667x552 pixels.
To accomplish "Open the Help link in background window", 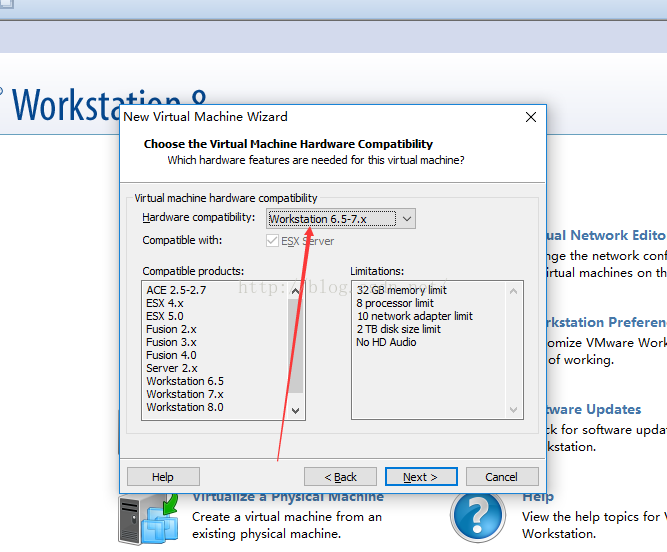I will click(538, 497).
